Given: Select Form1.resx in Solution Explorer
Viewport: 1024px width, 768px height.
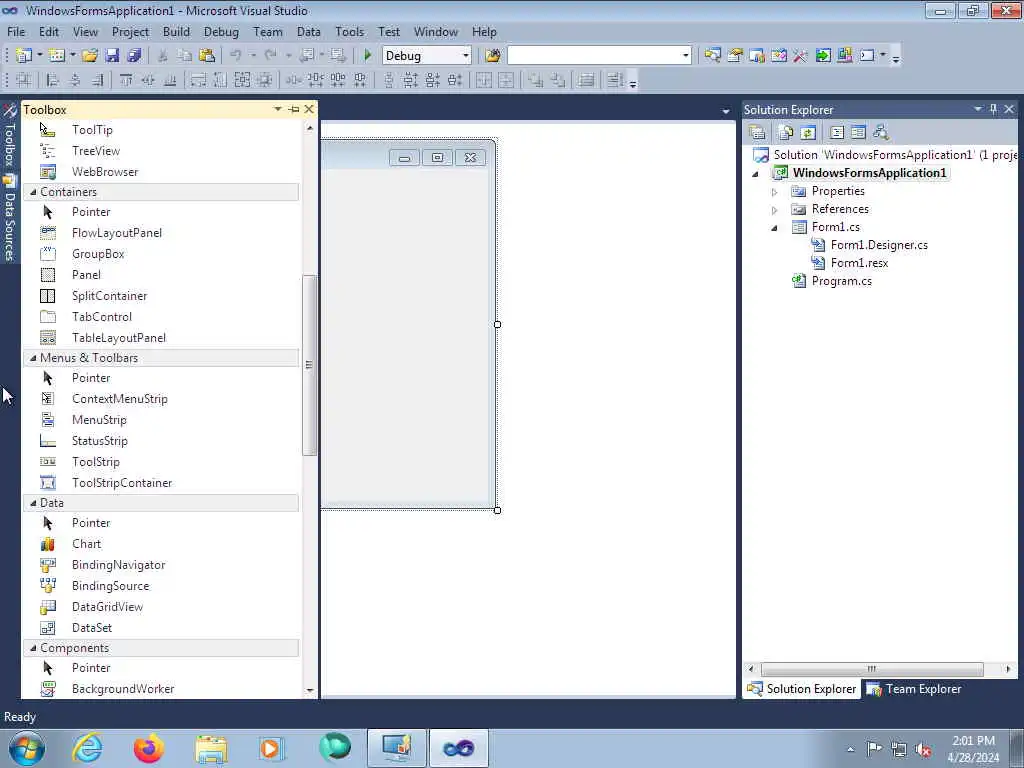Looking at the screenshot, I should pos(859,263).
